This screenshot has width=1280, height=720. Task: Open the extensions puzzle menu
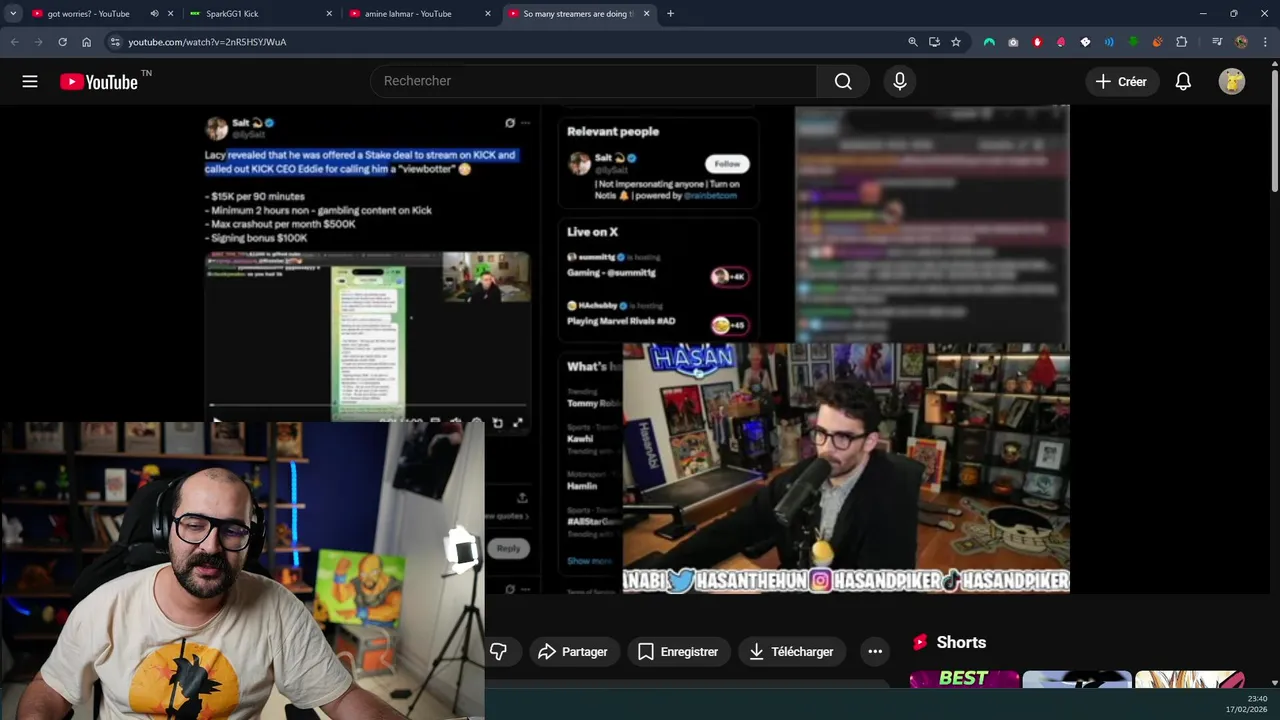(x=1181, y=42)
